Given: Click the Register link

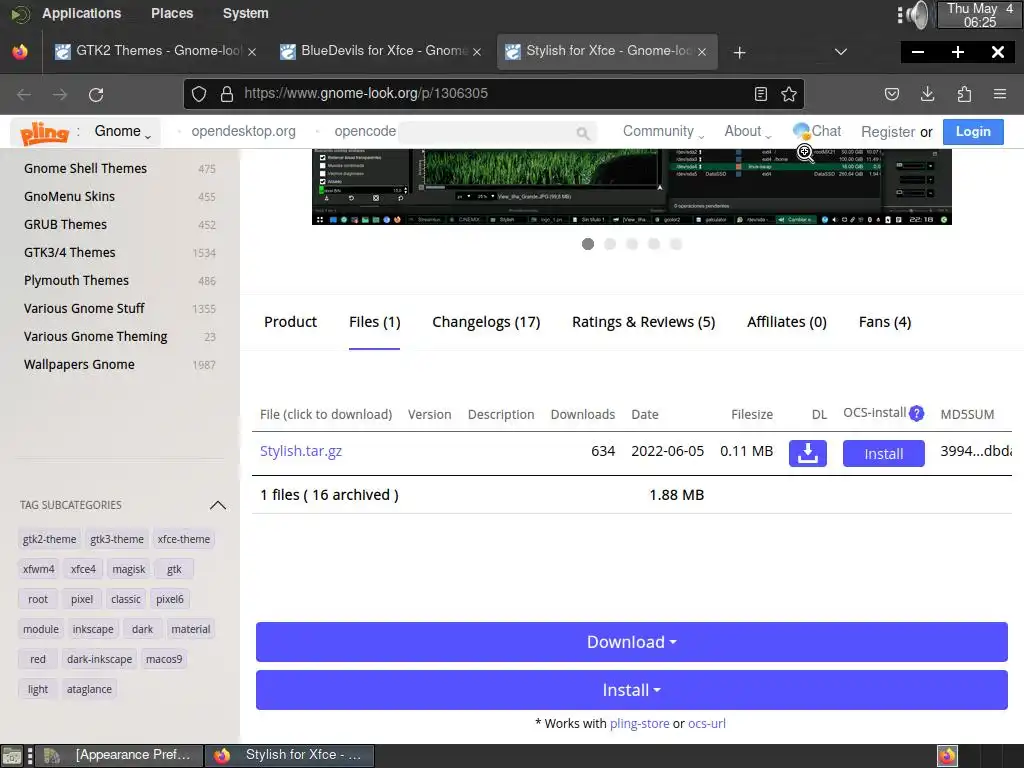Looking at the screenshot, I should coord(888,132).
